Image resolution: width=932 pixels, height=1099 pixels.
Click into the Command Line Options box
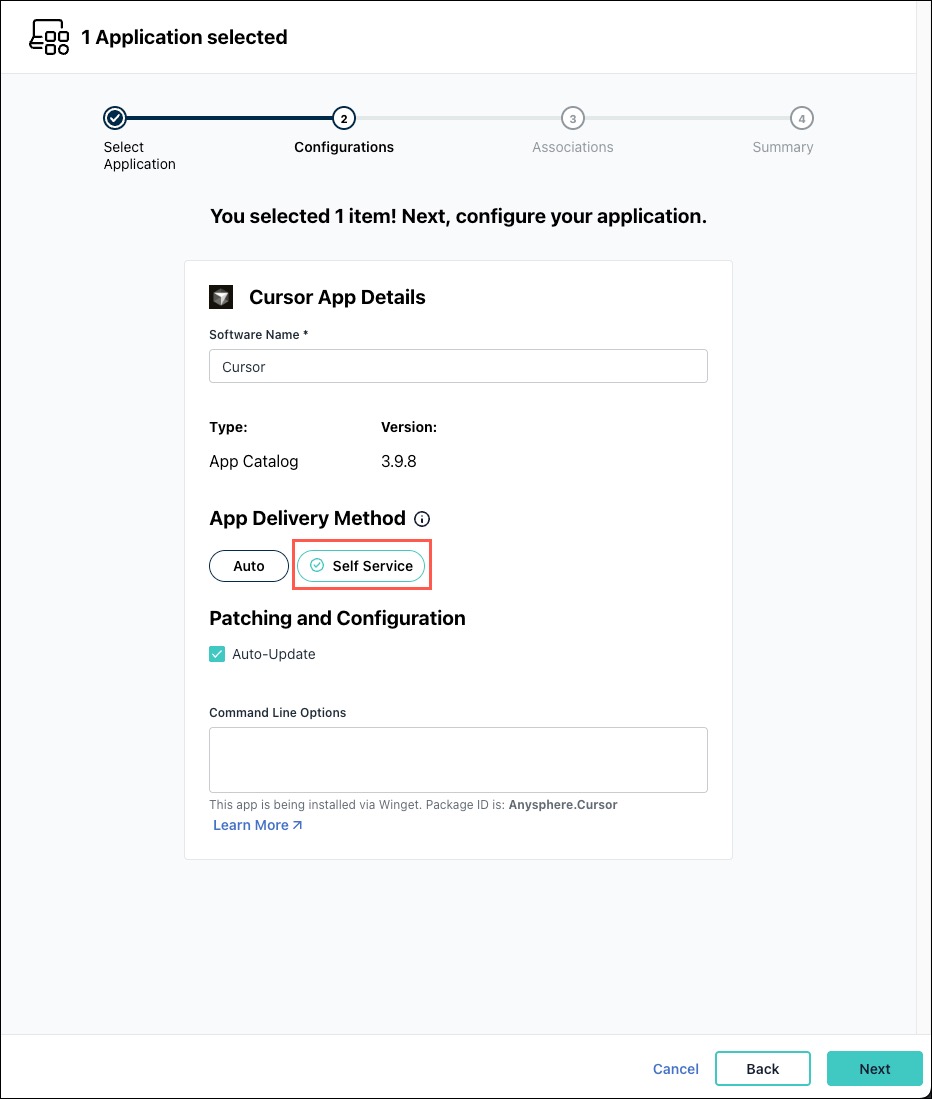(458, 760)
